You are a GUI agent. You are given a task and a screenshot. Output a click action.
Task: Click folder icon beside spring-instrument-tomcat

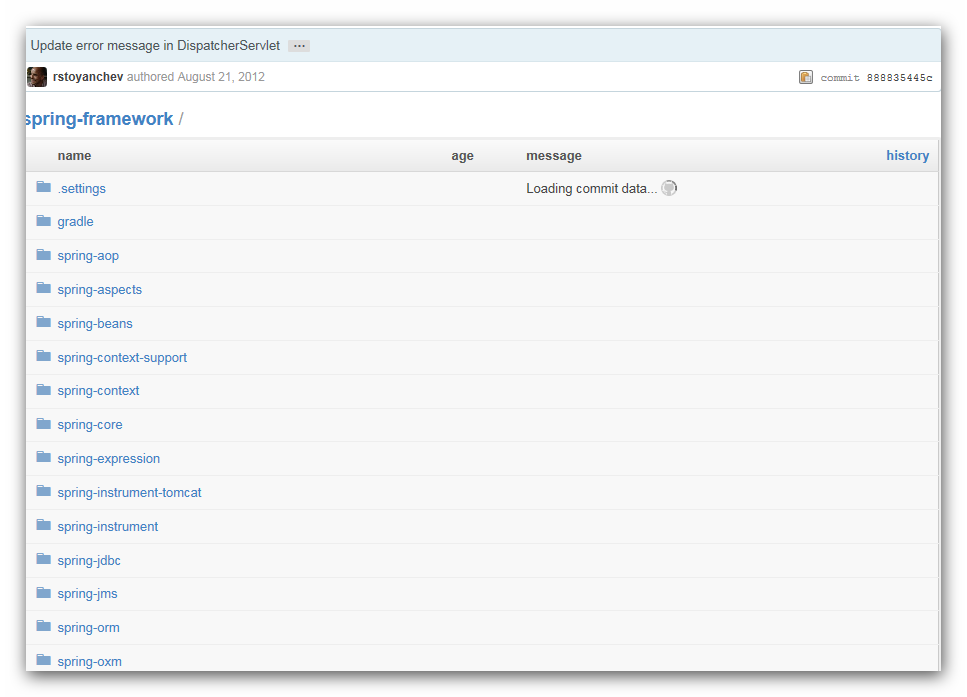coord(43,490)
